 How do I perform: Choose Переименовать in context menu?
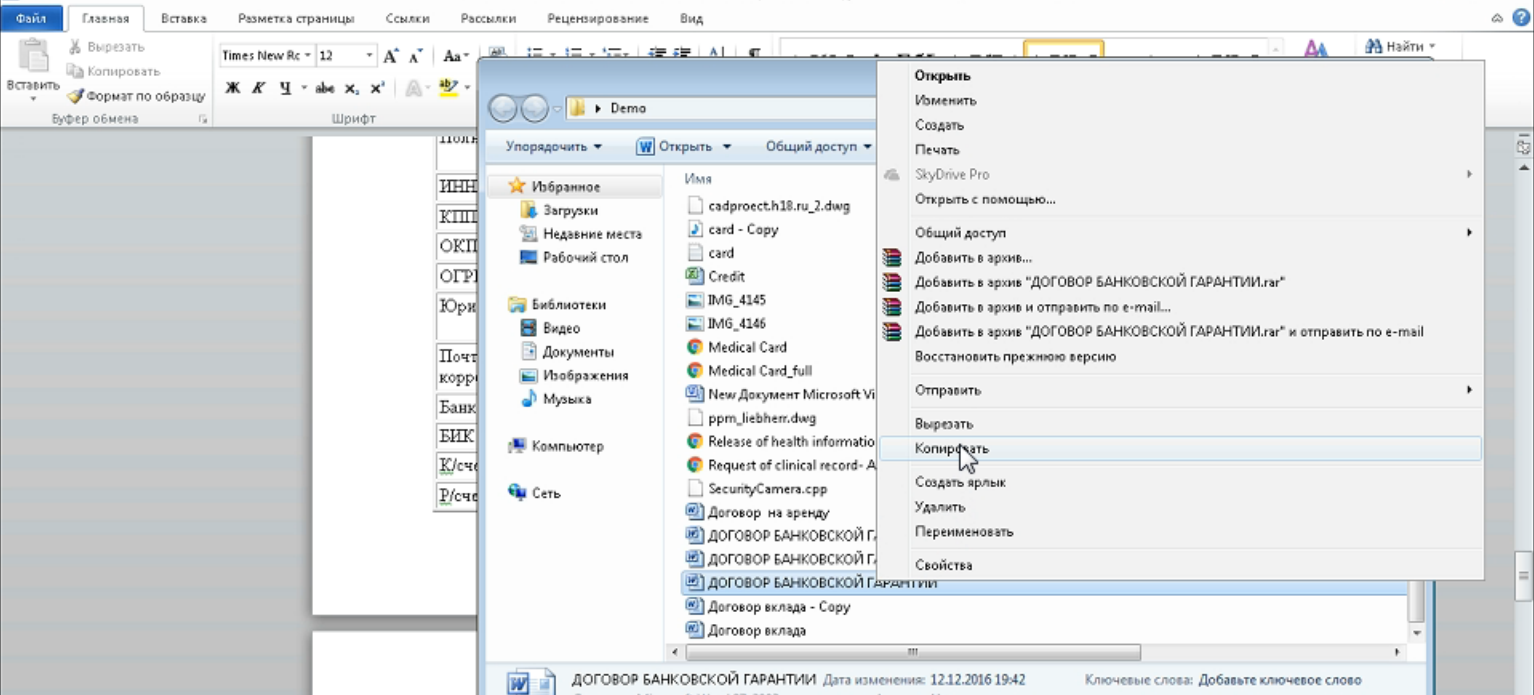1180,531
